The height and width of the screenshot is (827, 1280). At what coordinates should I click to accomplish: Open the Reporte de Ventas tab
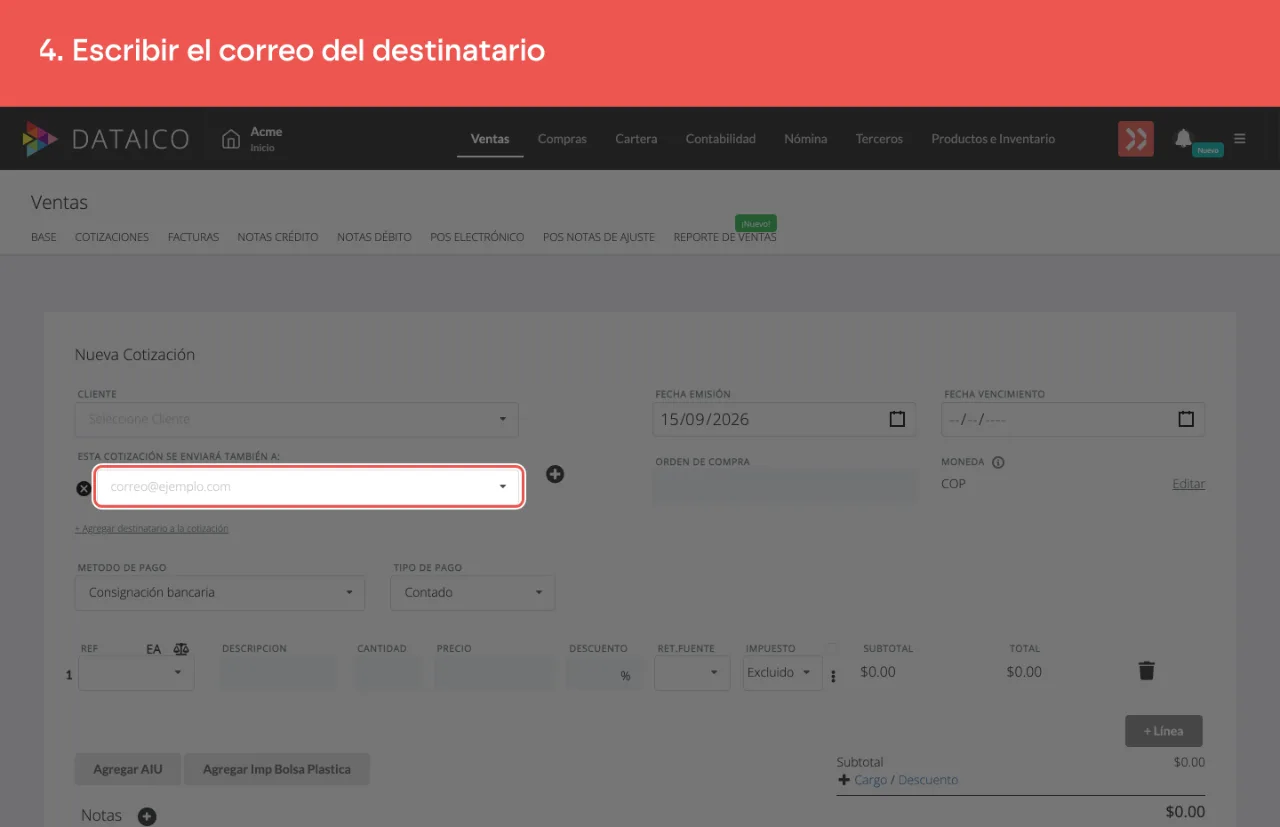point(725,237)
